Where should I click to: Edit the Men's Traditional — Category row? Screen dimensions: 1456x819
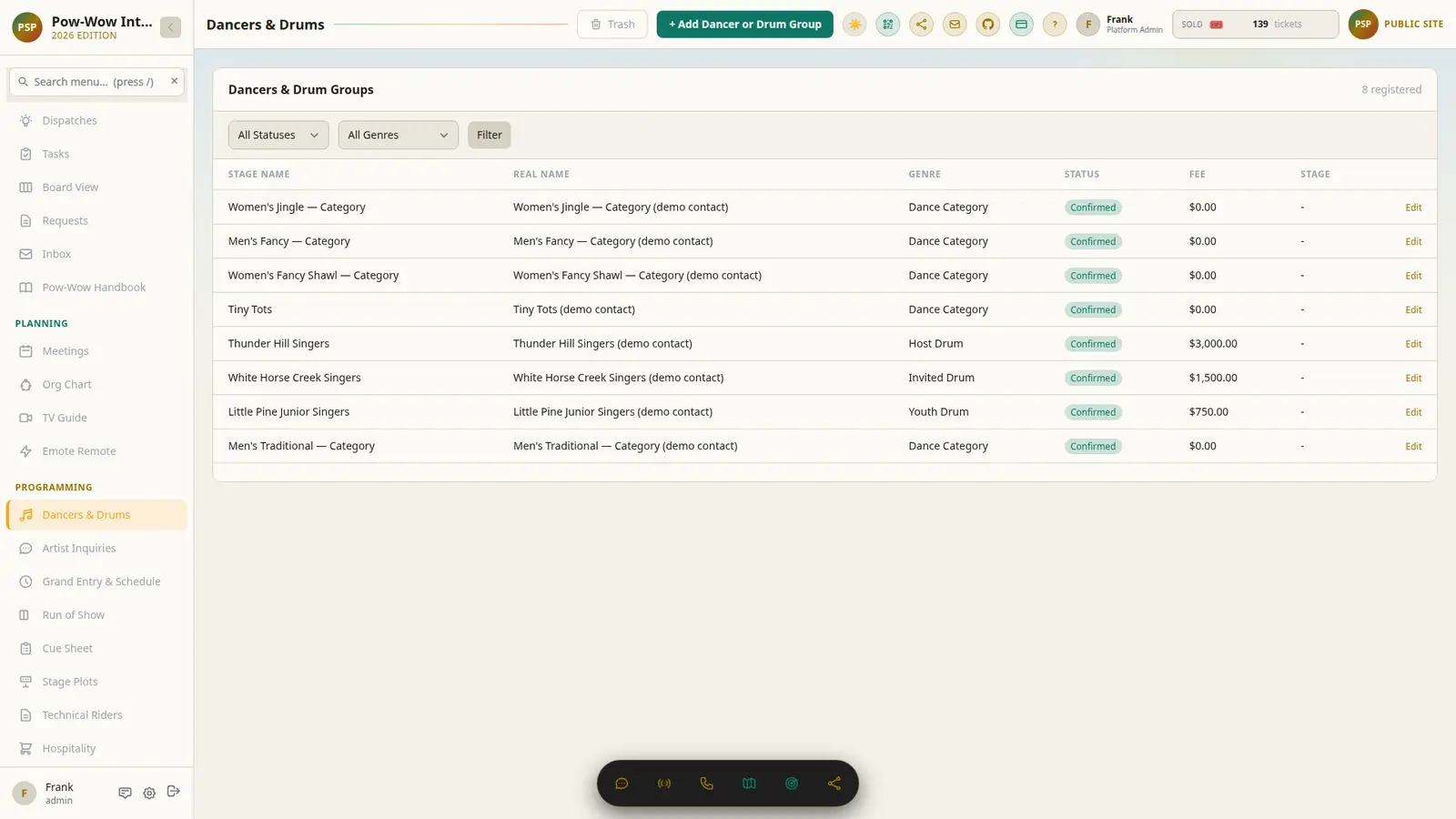click(x=1413, y=446)
